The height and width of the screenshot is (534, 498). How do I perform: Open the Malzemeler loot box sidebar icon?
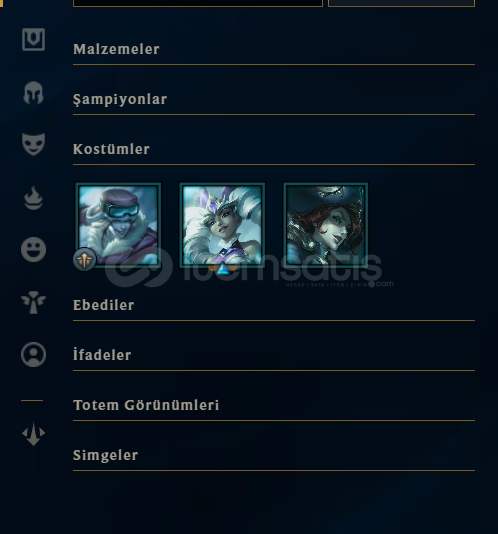tap(33, 40)
